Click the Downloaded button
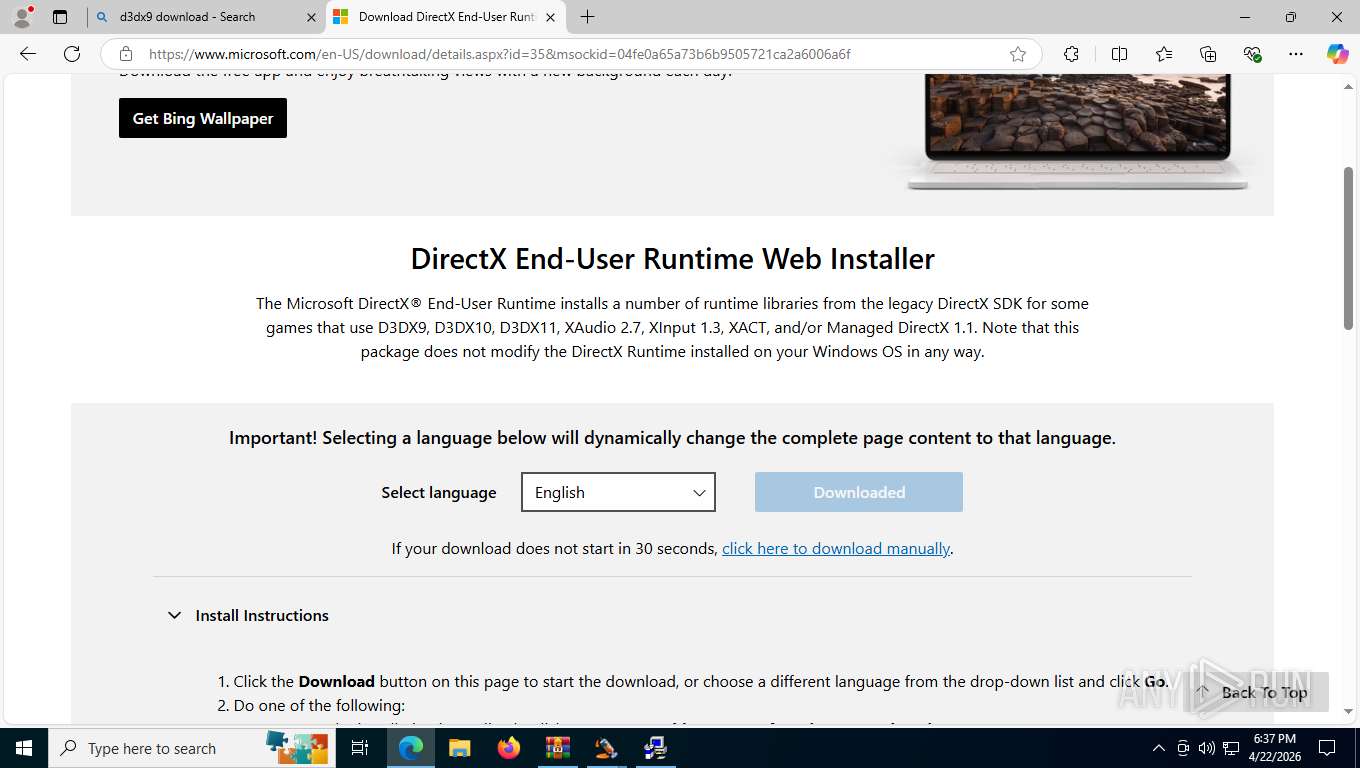 [x=859, y=492]
